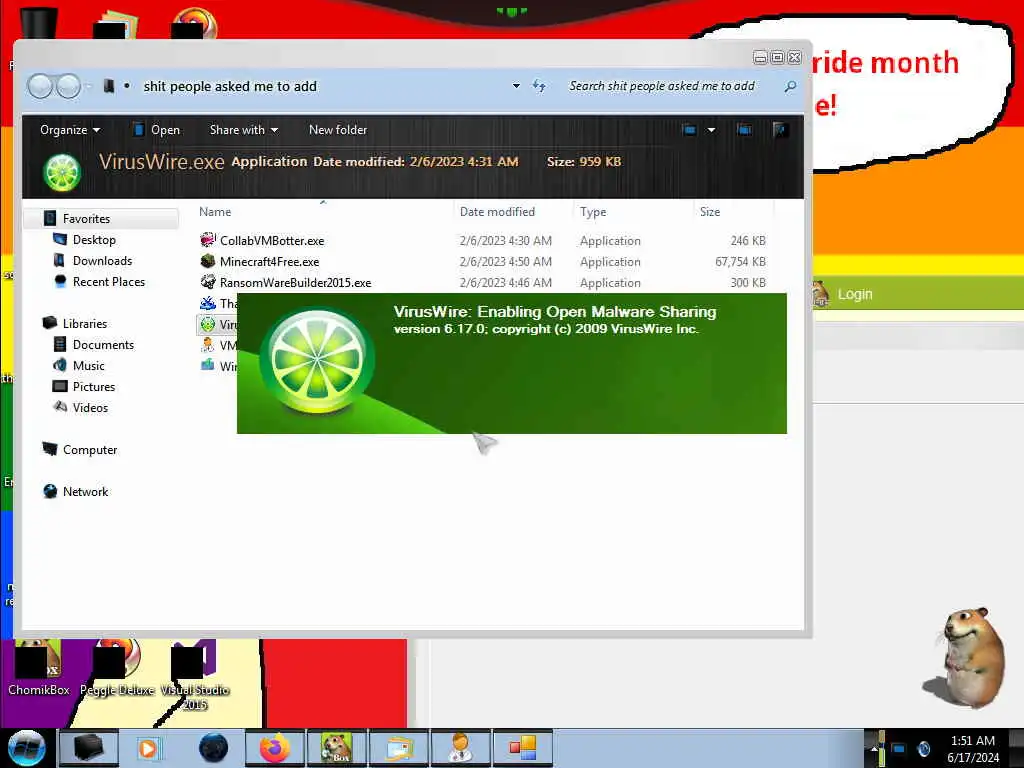
Task: Open the Explorer window taskbar icon
Action: 398,748
